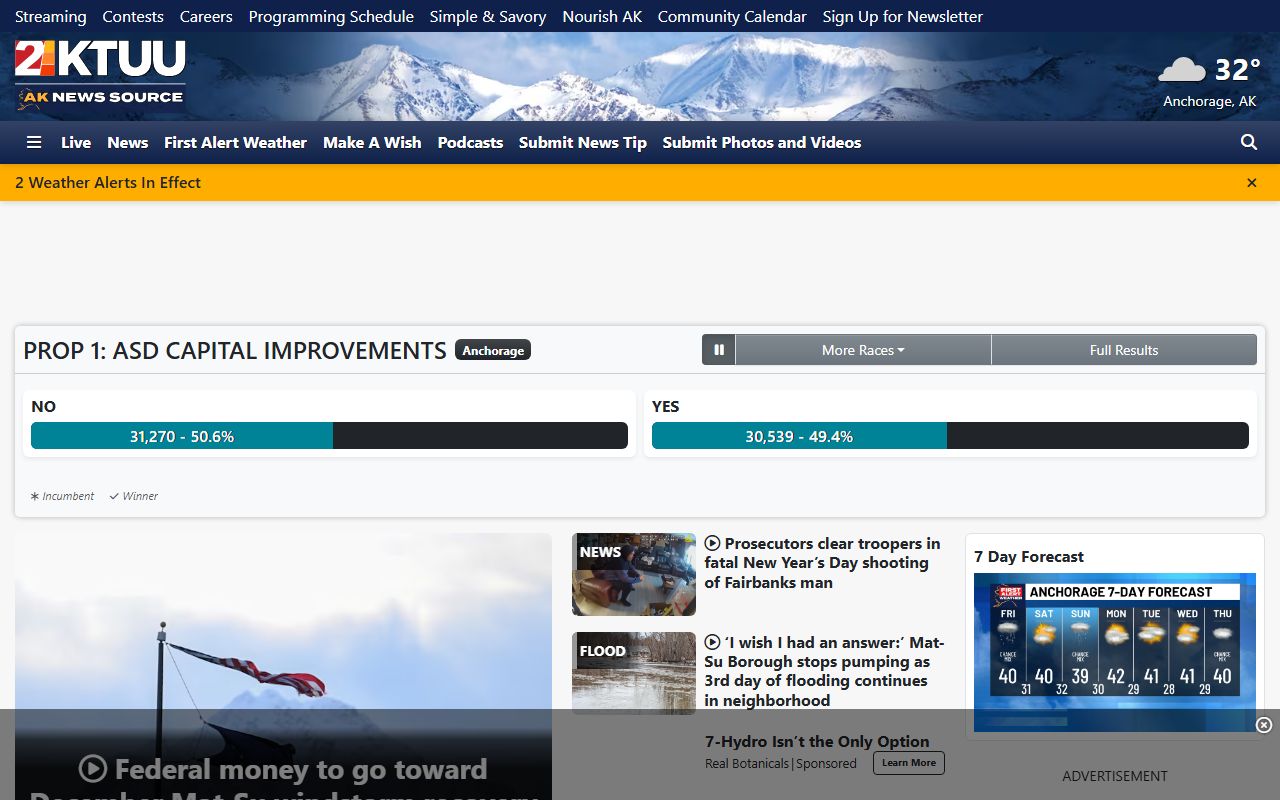The width and height of the screenshot is (1280, 800).
Task: Open the site search magnifier
Action: pos(1249,142)
